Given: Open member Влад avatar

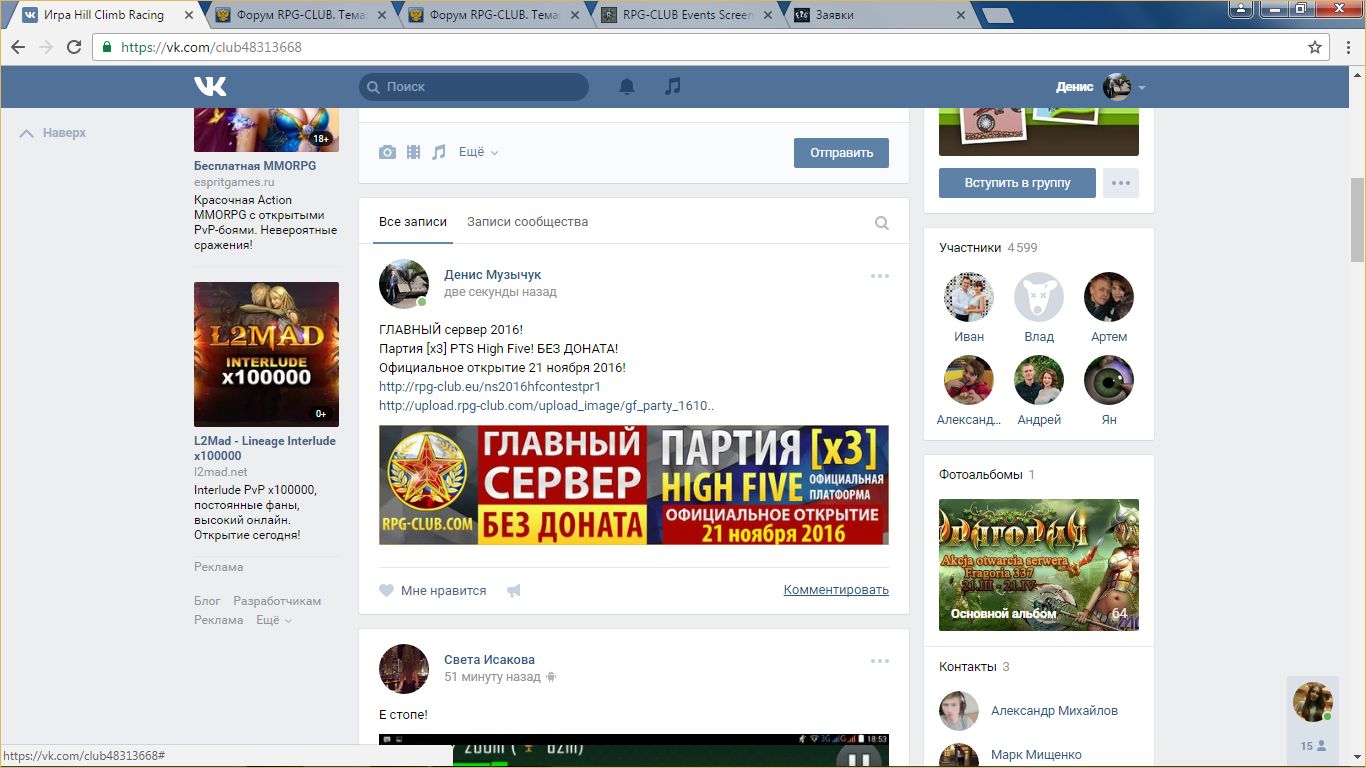Looking at the screenshot, I should coord(1039,297).
